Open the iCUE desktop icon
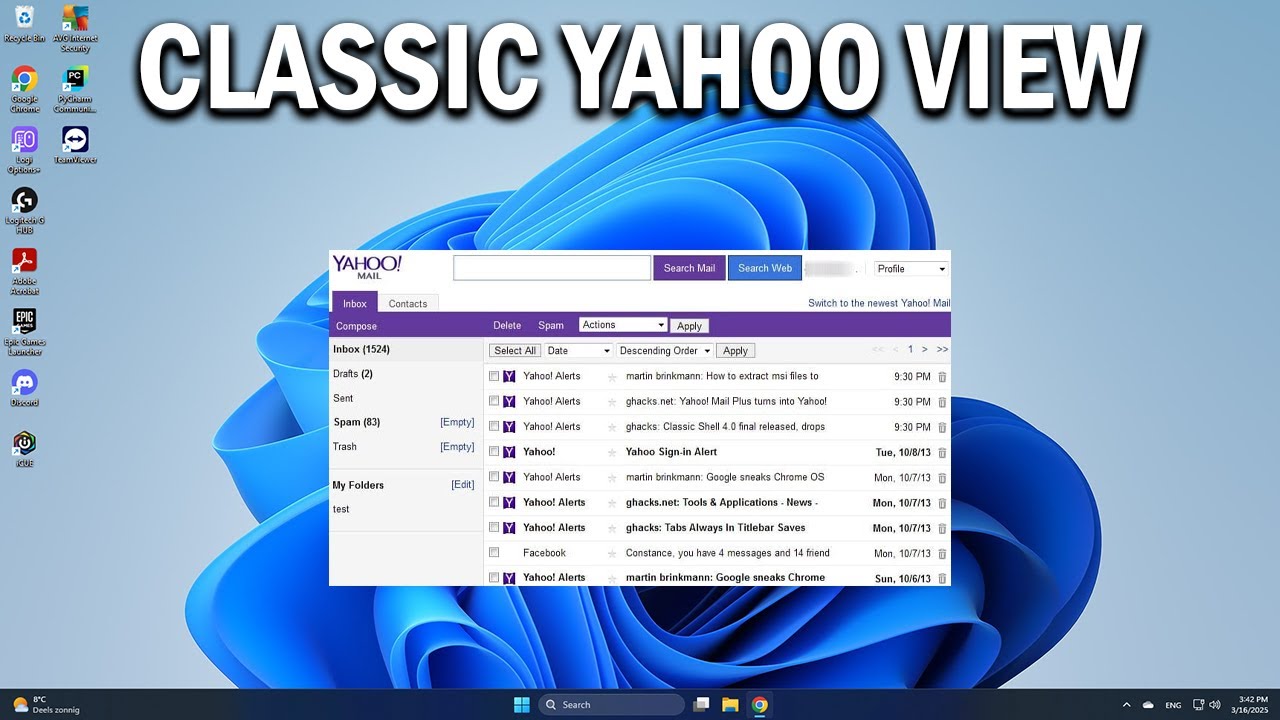Viewport: 1280px width, 720px height. [x=24, y=448]
